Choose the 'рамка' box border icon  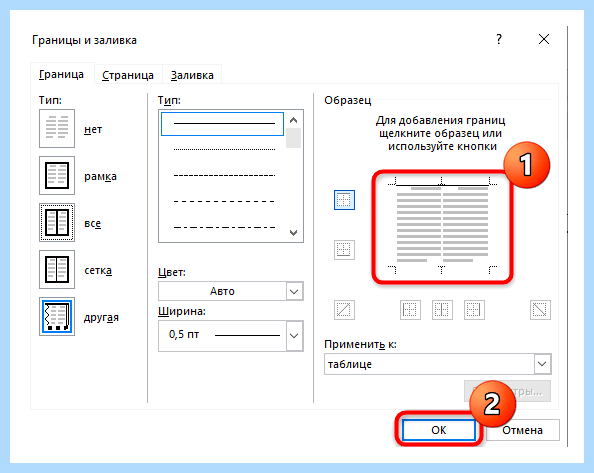57,175
